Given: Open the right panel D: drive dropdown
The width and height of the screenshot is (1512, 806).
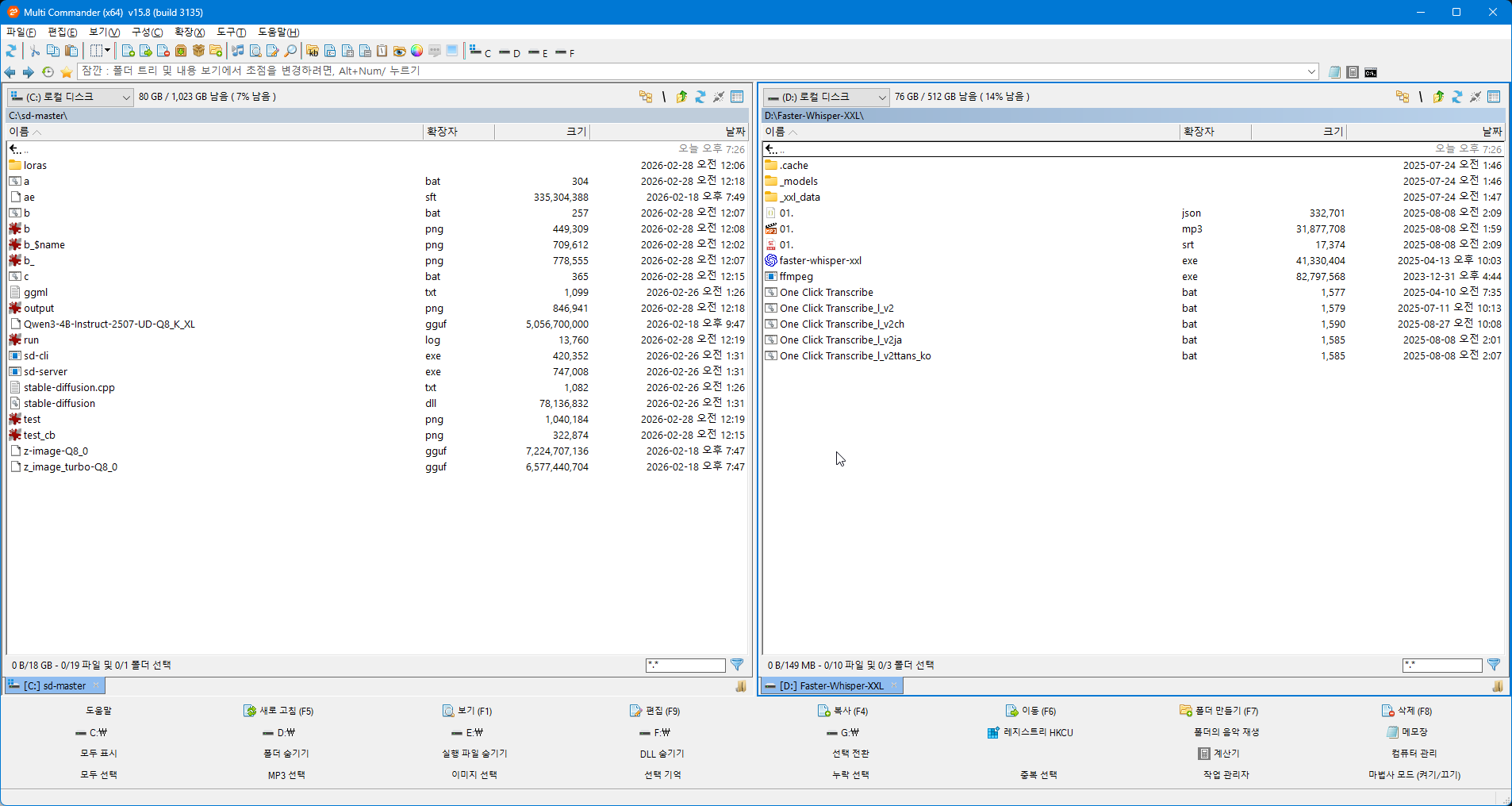Looking at the screenshot, I should coord(827,97).
